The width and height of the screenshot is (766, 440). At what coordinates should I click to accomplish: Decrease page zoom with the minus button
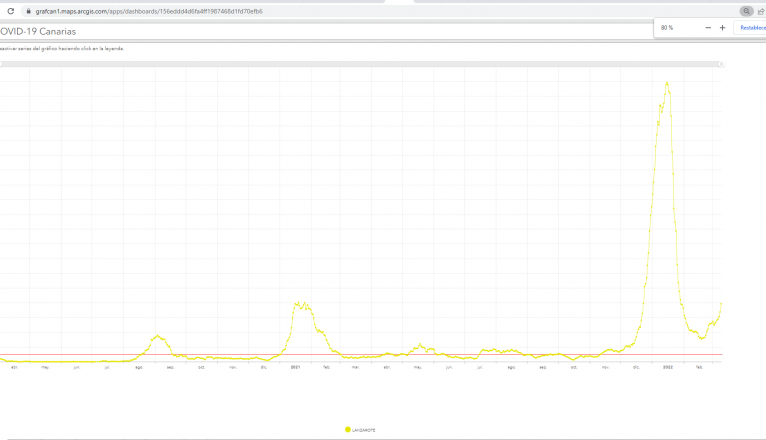coord(708,28)
